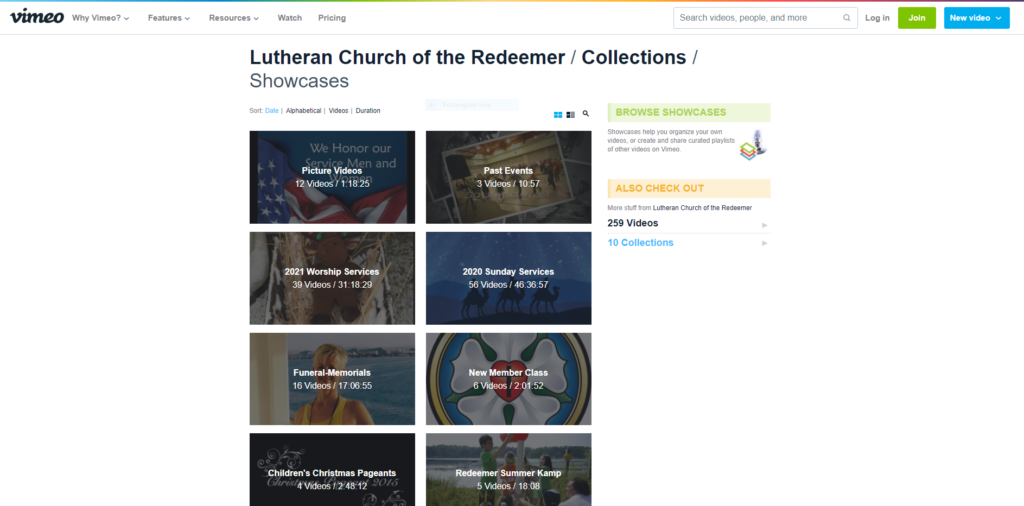Switch to detail list view icon

(571, 115)
